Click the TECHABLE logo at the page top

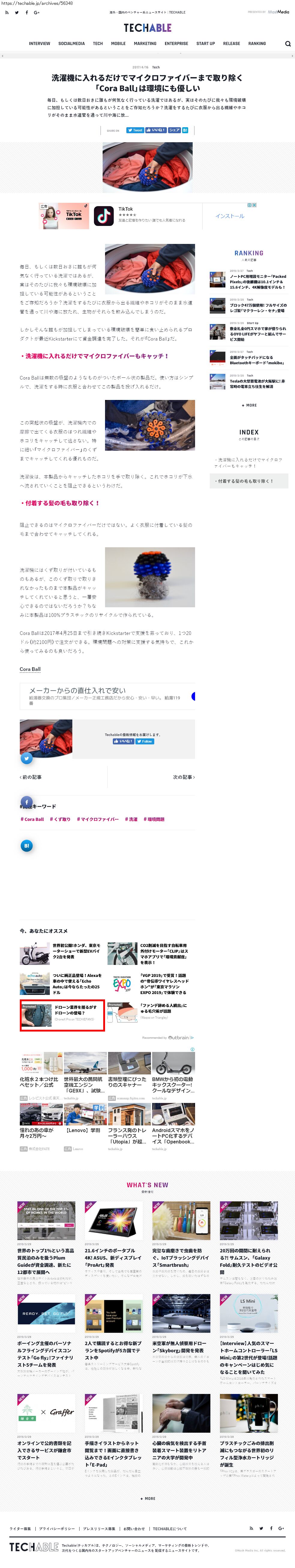(147, 28)
